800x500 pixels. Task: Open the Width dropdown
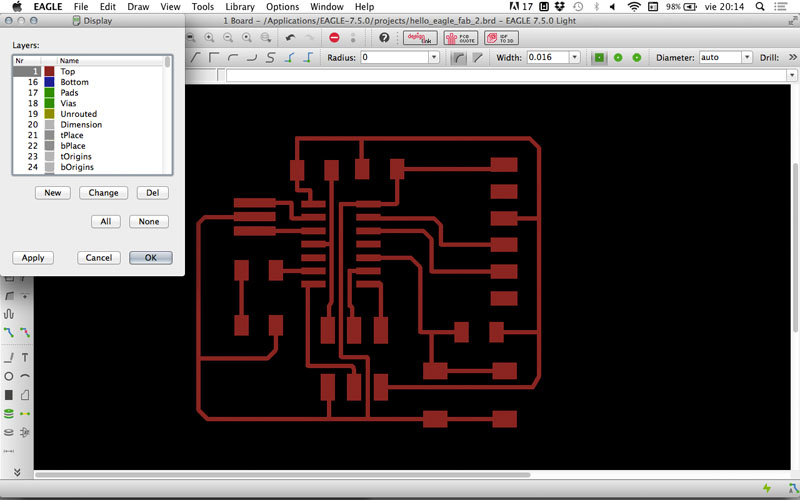(574, 58)
